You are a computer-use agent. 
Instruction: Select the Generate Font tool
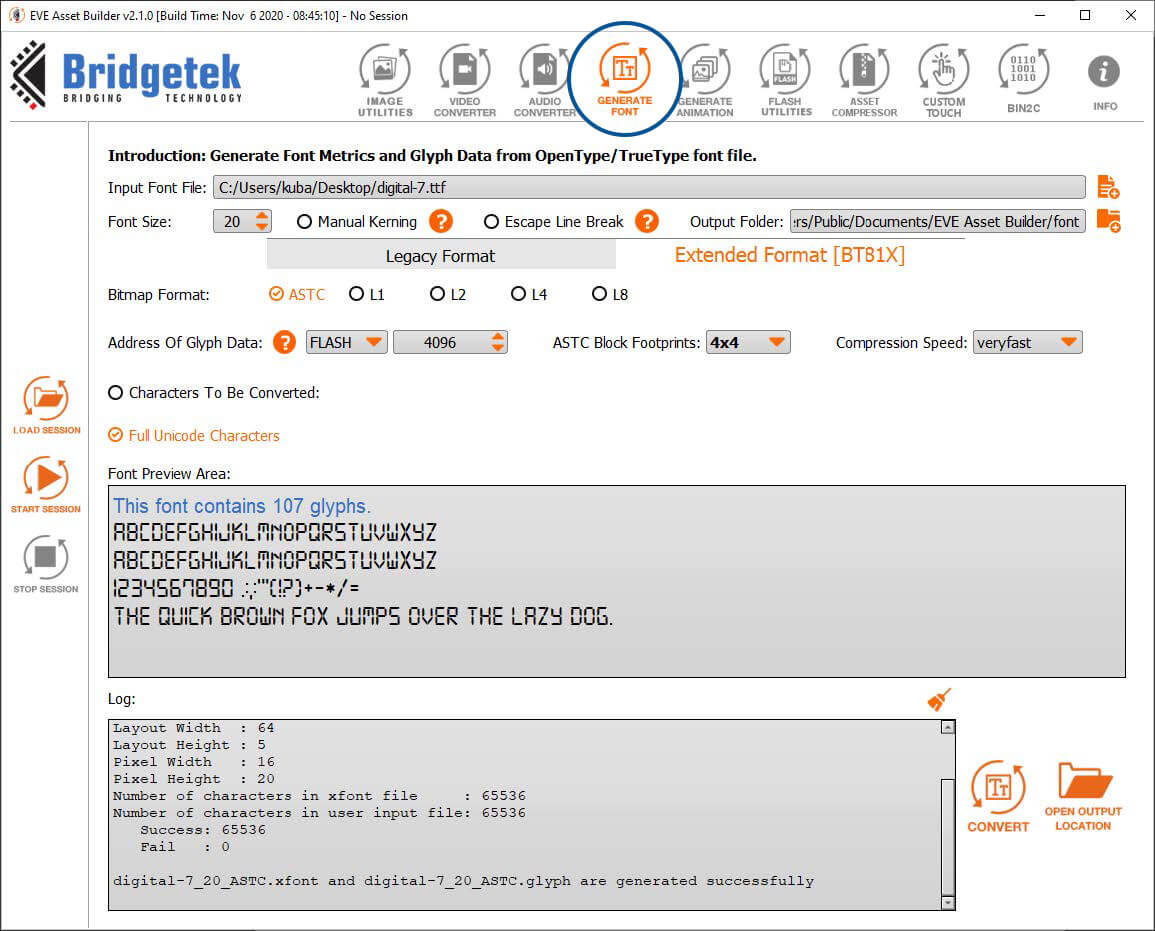click(x=625, y=79)
